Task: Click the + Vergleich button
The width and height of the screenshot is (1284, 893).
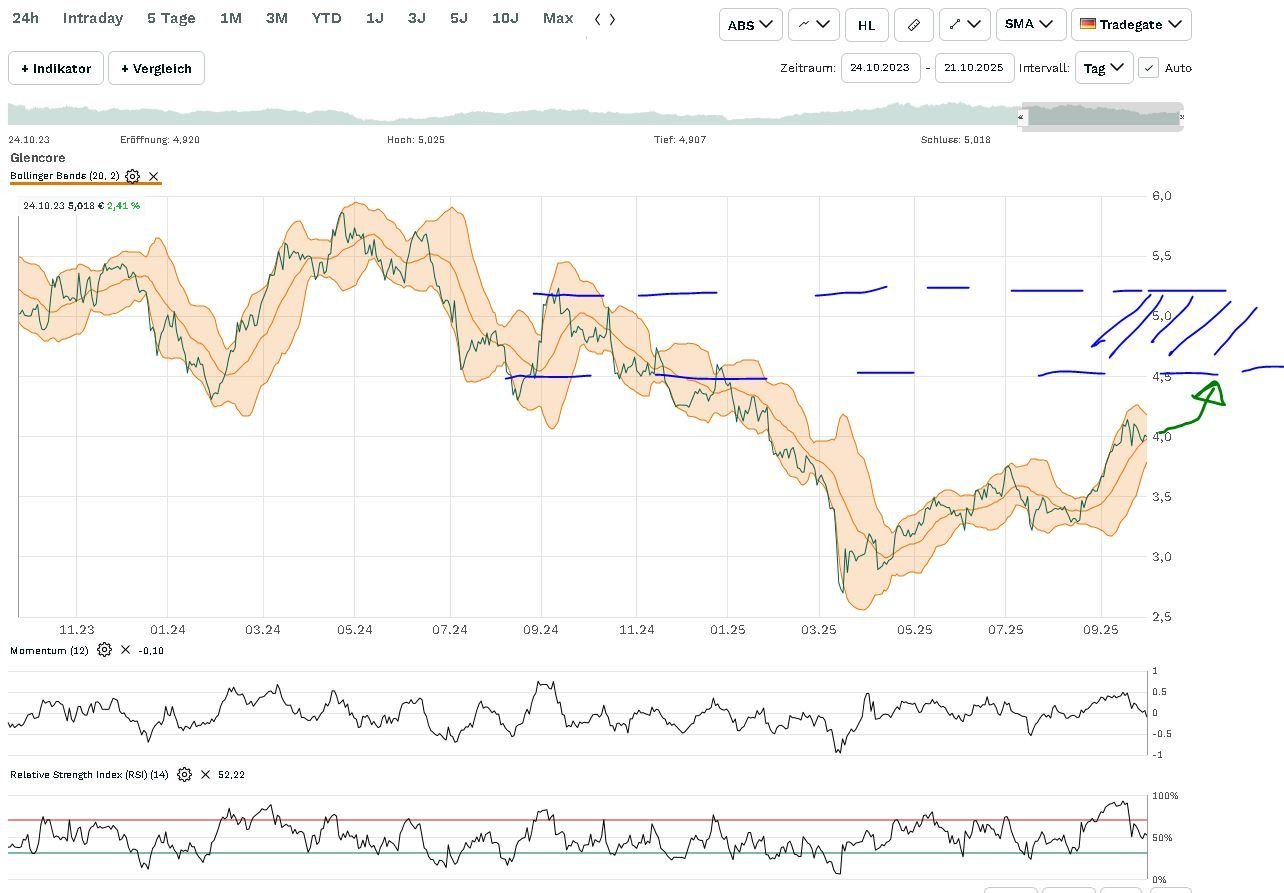Action: (156, 68)
